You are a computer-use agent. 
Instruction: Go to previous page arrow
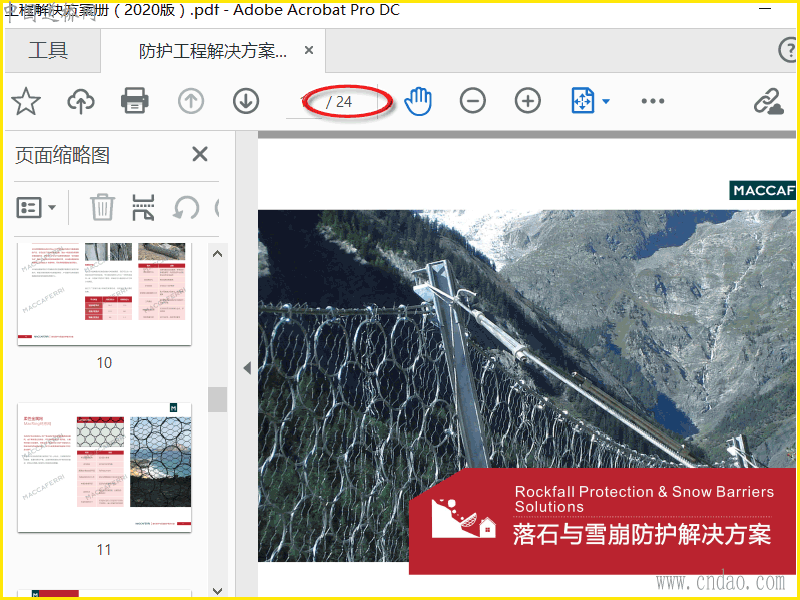[x=191, y=101]
